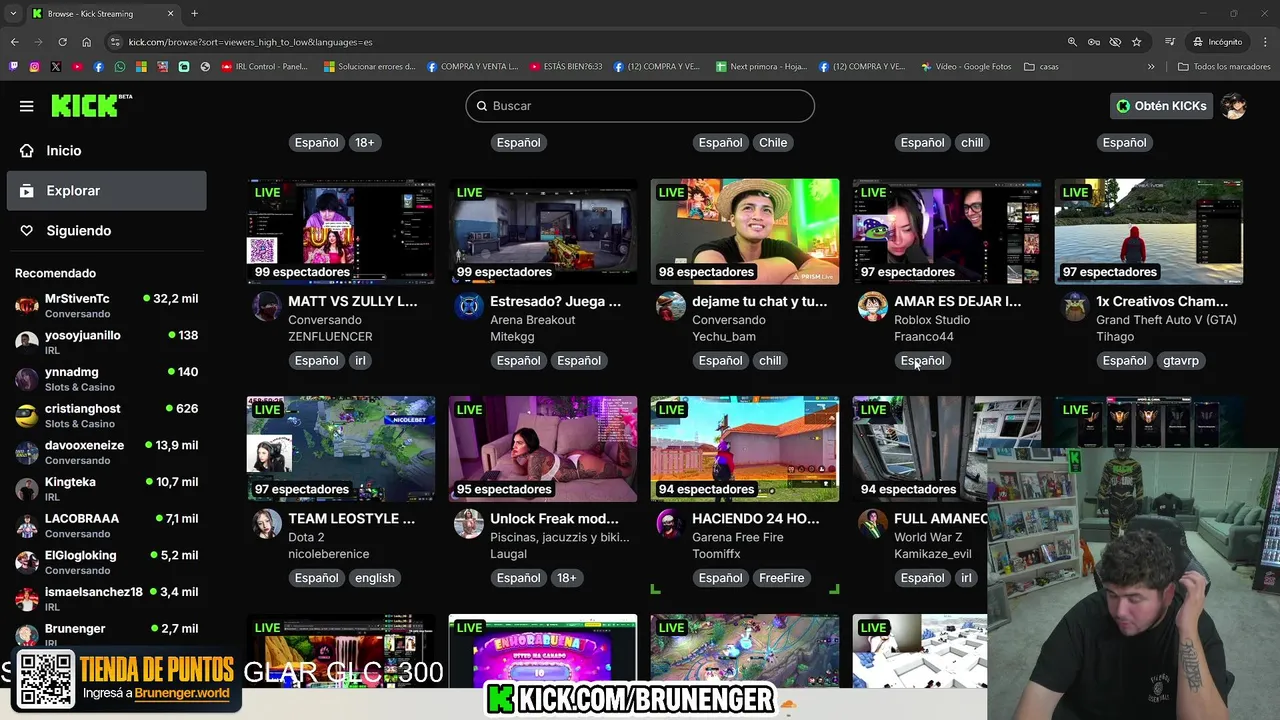Image resolution: width=1280 pixels, height=720 pixels.
Task: Open the Arena Breakout stream thumbnail
Action: [543, 232]
